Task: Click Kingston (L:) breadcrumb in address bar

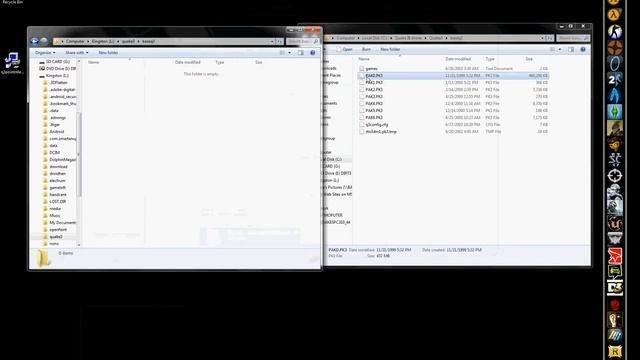Action: coord(103,41)
